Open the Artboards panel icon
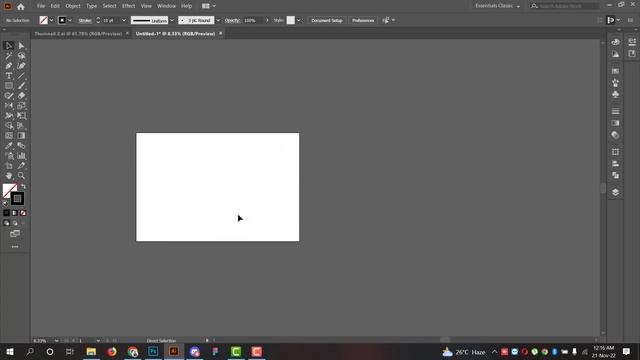The image size is (640, 360). coord(616,152)
